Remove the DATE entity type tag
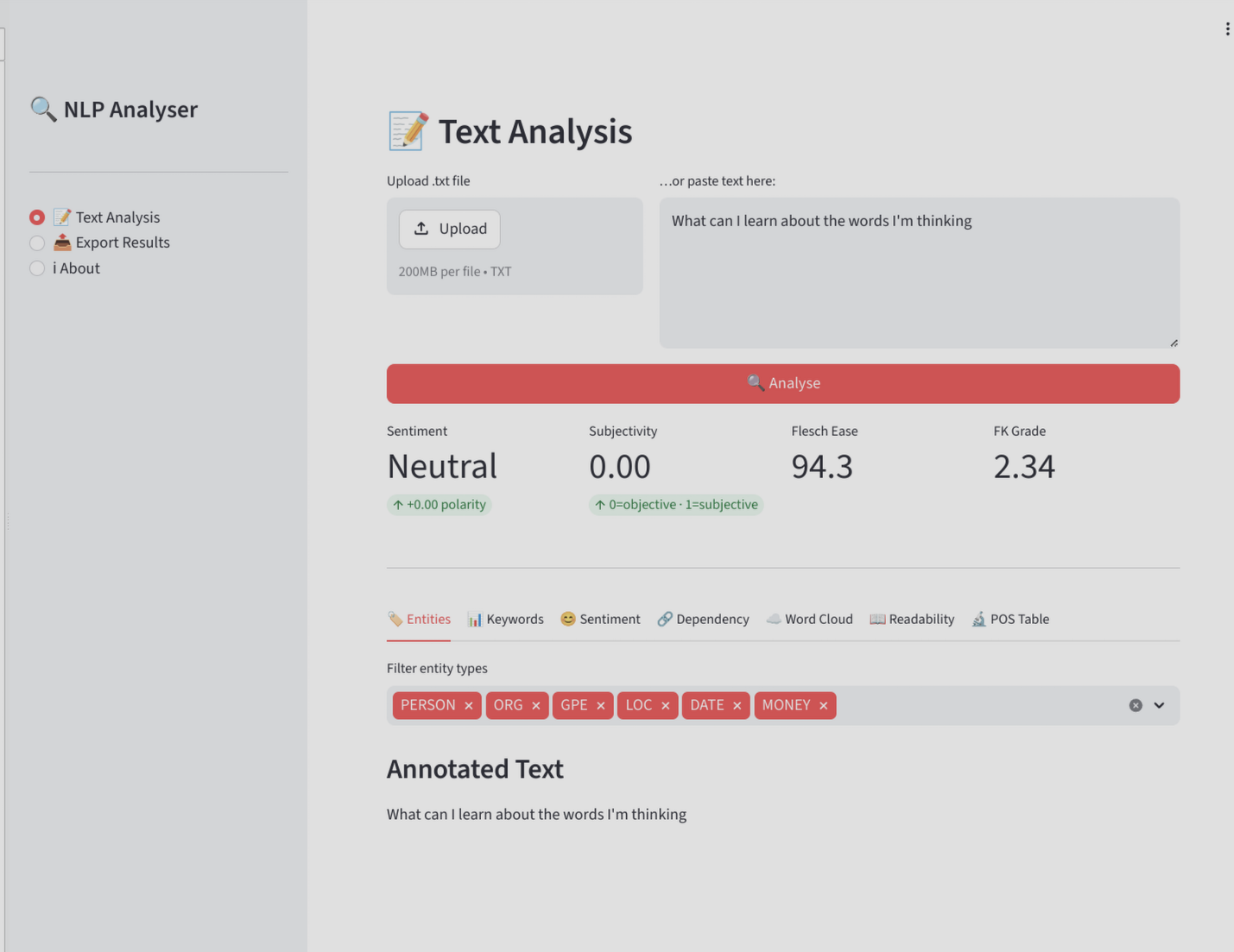The height and width of the screenshot is (952, 1234). (x=737, y=706)
